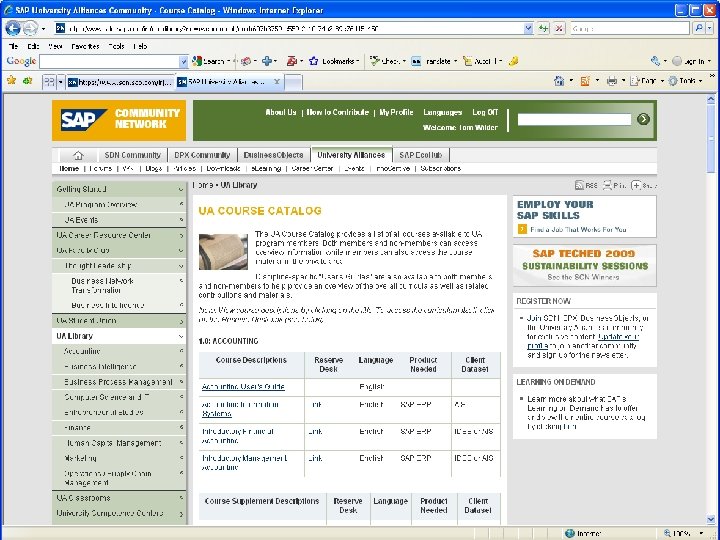This screenshot has height=540, width=720.
Task: Click in the browser address bar
Action: [x=289, y=28]
